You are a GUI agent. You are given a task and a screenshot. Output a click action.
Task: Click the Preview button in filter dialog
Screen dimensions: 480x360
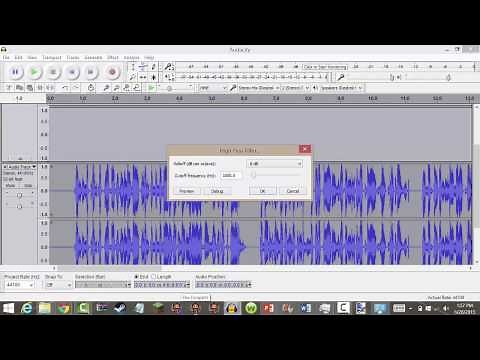[x=187, y=191]
